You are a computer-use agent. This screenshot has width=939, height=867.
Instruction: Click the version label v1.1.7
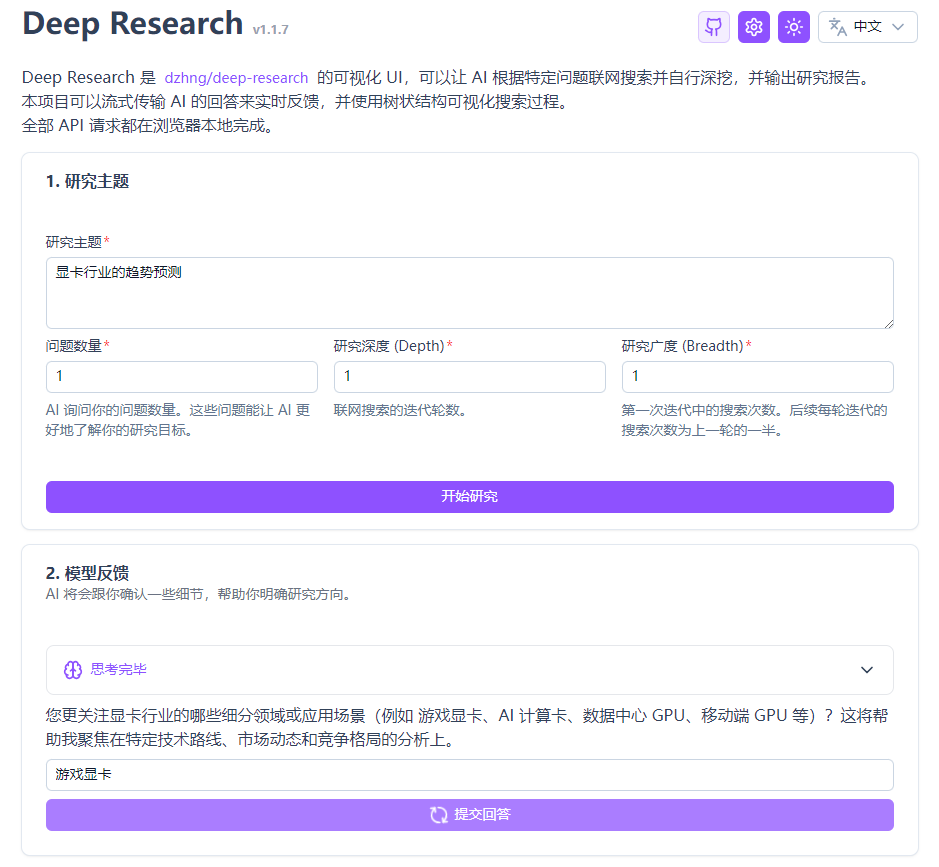[x=271, y=30]
